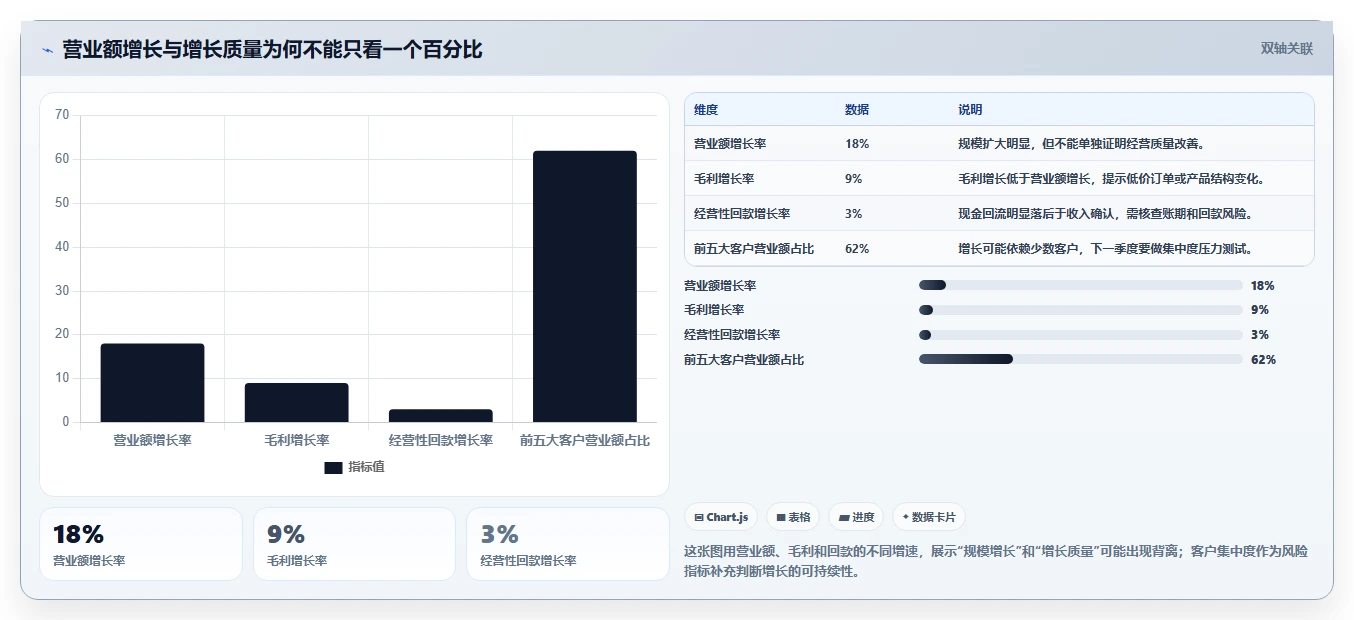Click the 营业额增长率 progress bar track
Viewport: 1354px width, 620px height.
click(x=1080, y=286)
